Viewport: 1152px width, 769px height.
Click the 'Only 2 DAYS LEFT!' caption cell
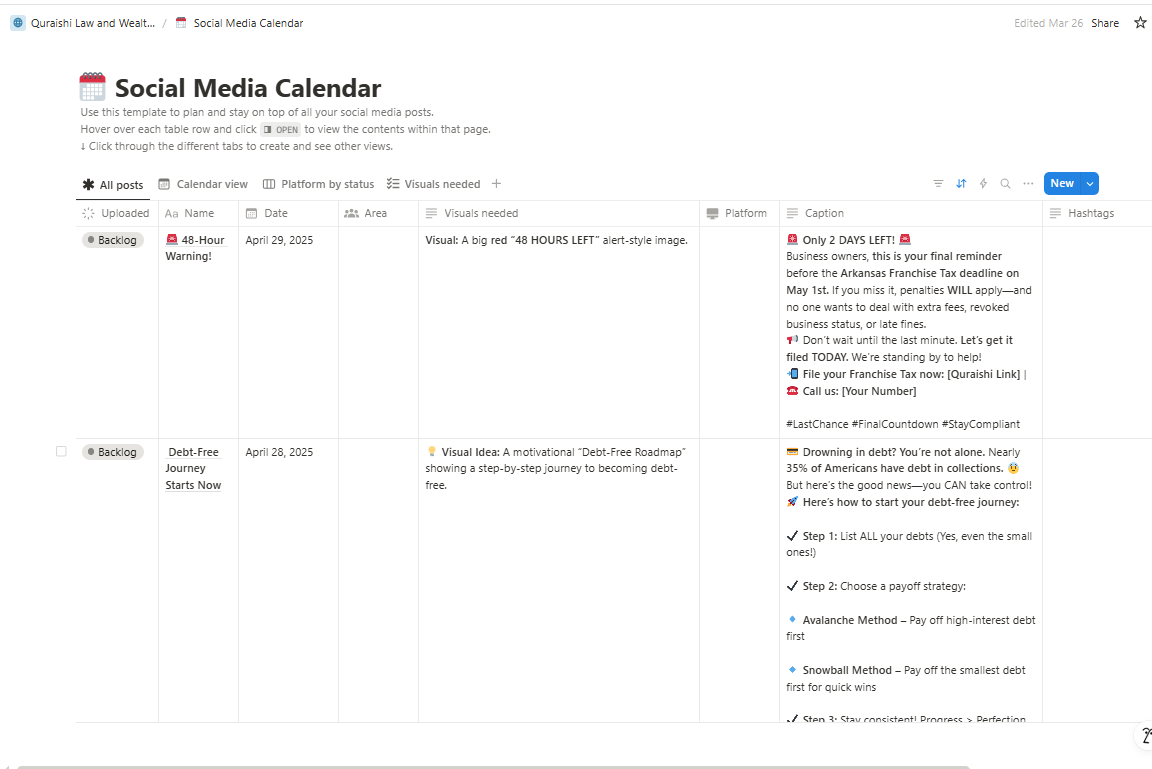[x=910, y=332]
